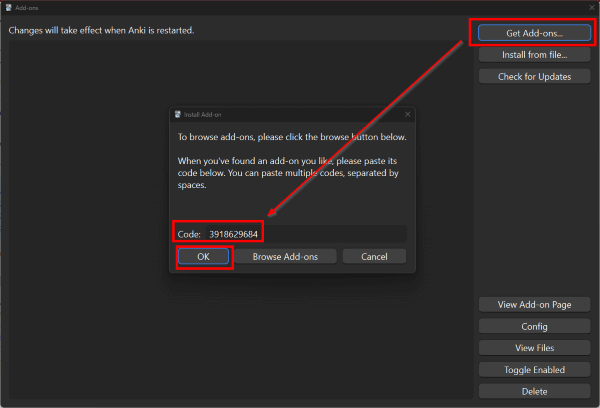Focus the Code input field
This screenshot has width=600, height=408.
[x=306, y=234]
